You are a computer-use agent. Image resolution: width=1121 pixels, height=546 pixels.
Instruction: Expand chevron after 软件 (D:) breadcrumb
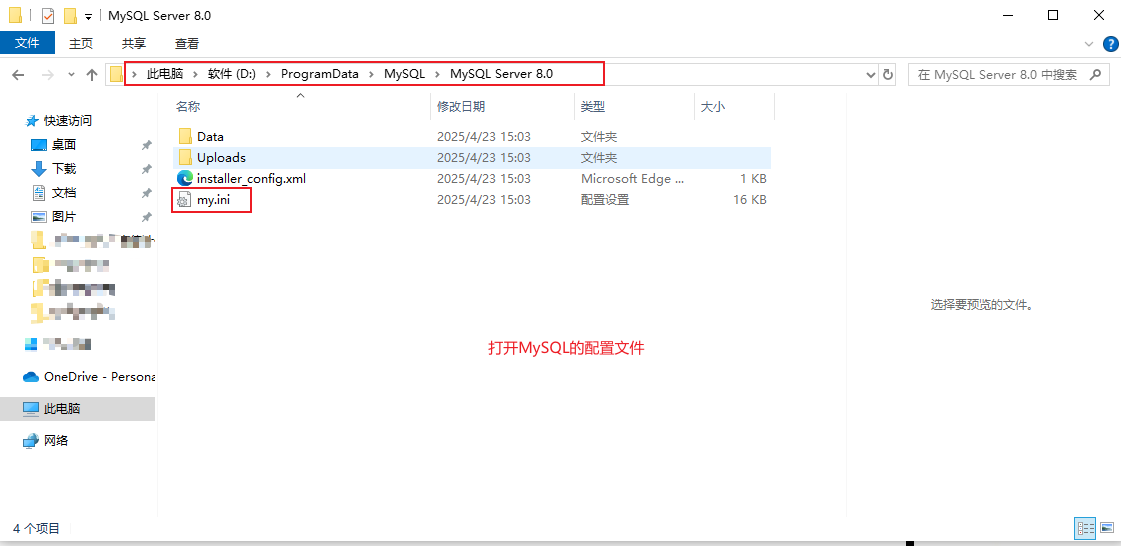268,74
